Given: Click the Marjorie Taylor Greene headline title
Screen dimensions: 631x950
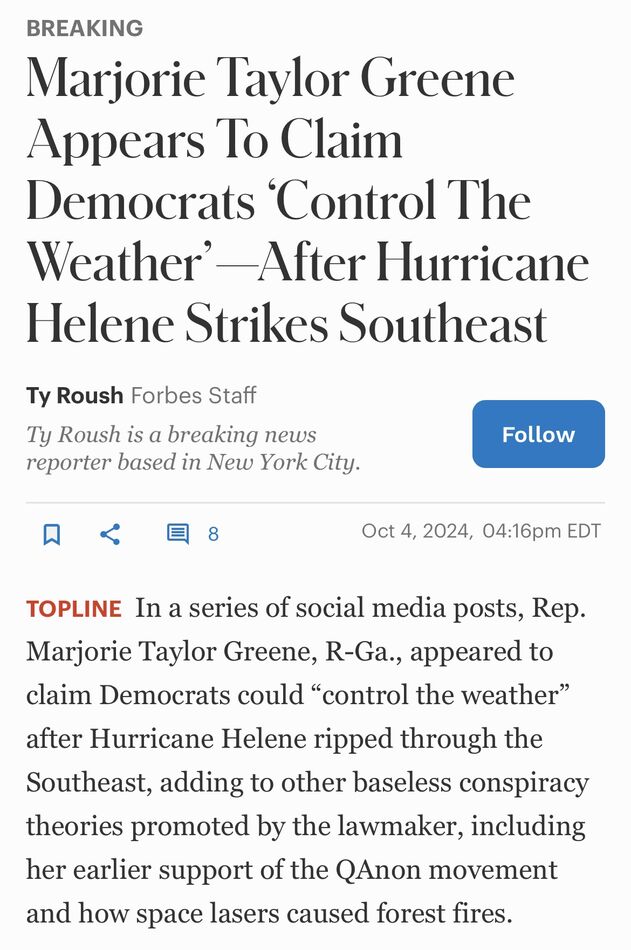Looking at the screenshot, I should pyautogui.click(x=307, y=201).
